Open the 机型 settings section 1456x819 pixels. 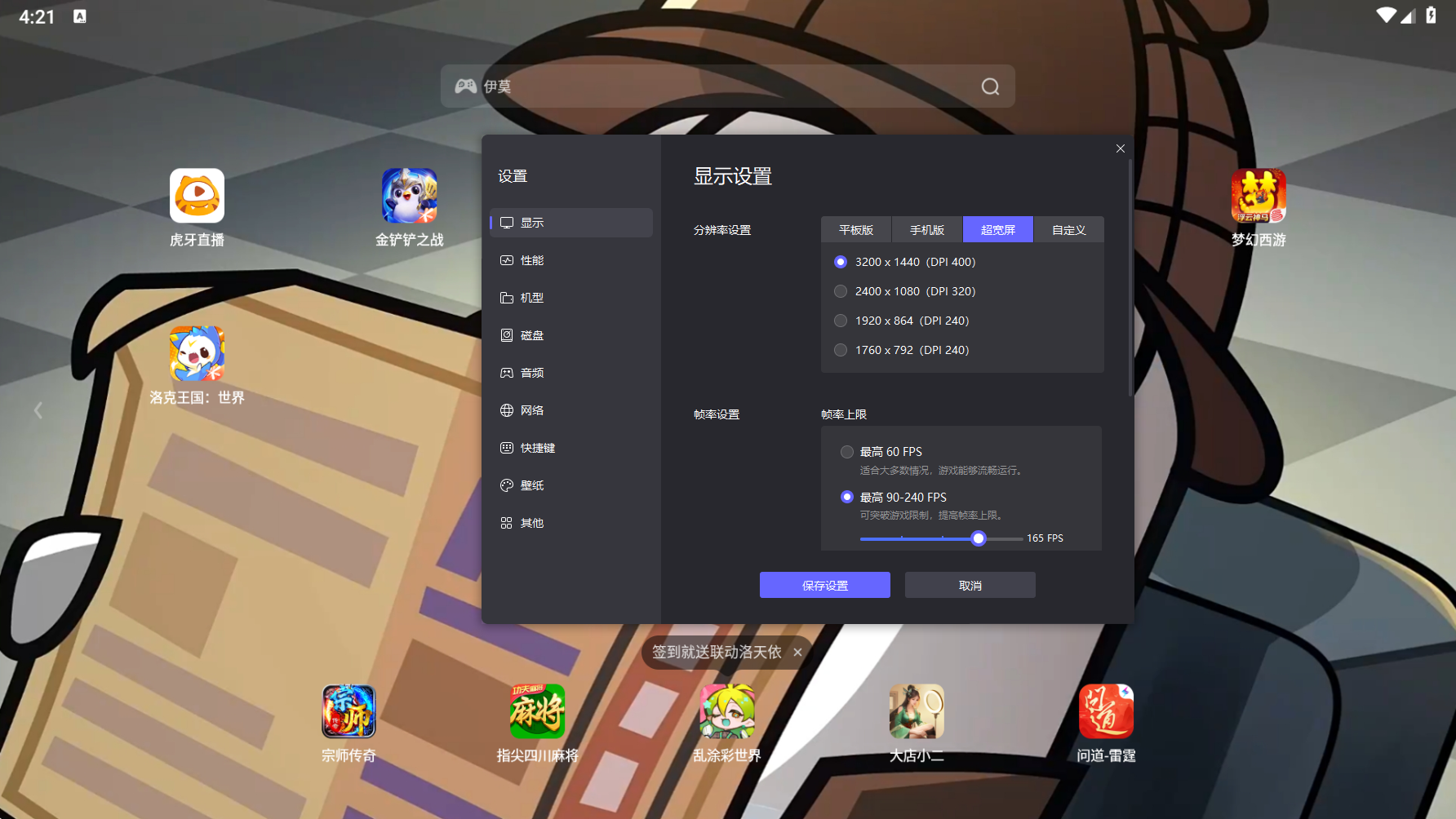click(x=571, y=298)
